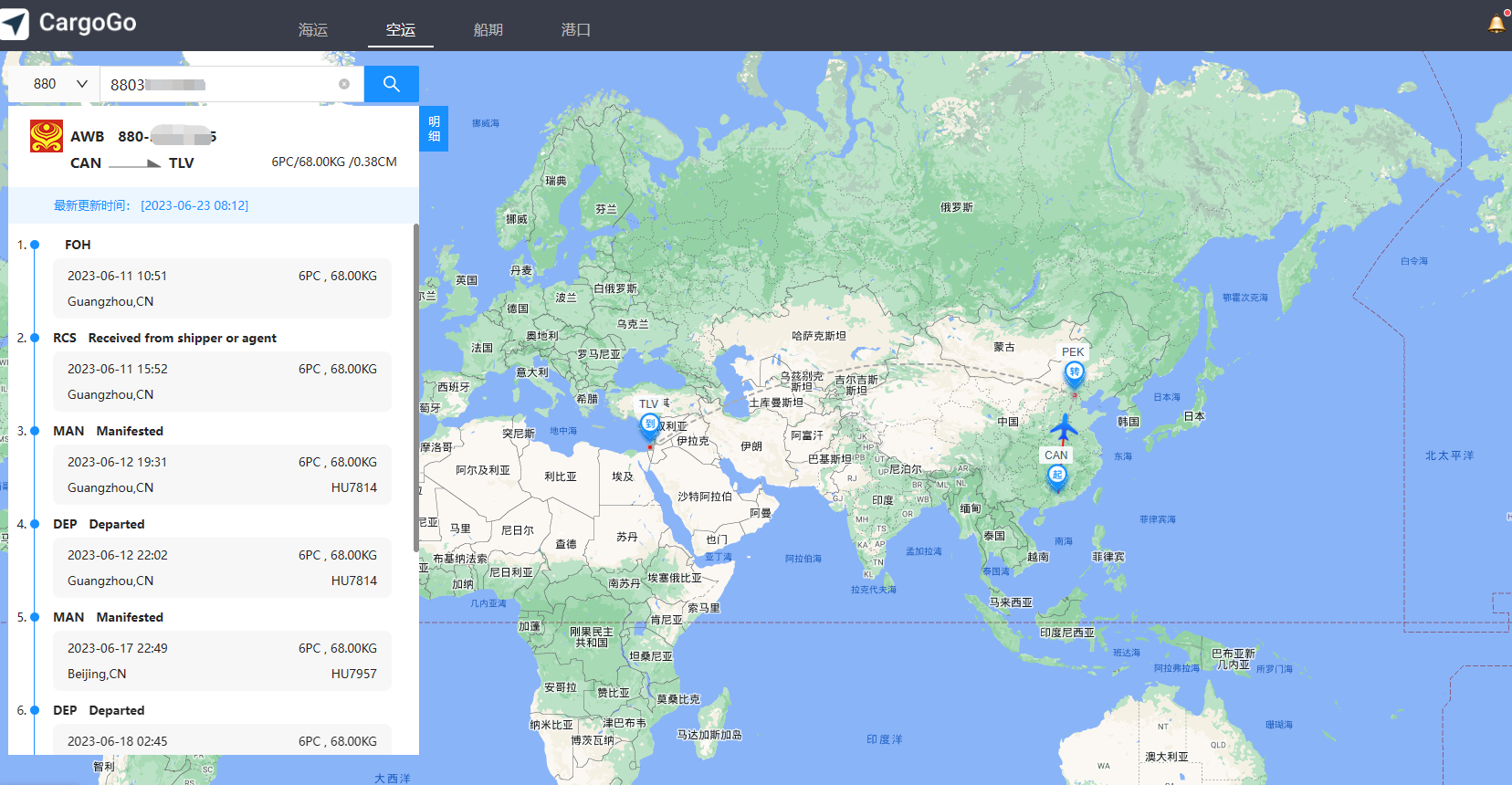Go to the 港口 tab
Viewport: 1512px width, 785px height.
click(x=576, y=29)
